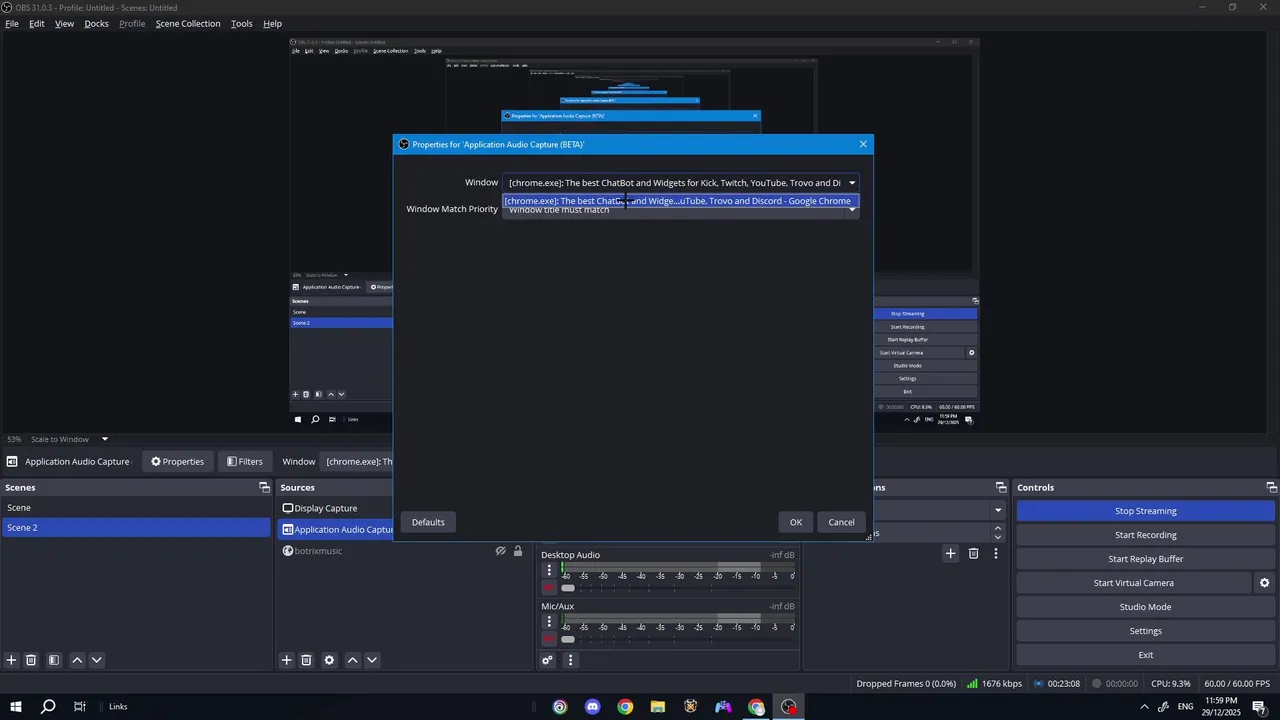
Task: Decrease transition duration with down stepper
Action: pyautogui.click(x=998, y=537)
